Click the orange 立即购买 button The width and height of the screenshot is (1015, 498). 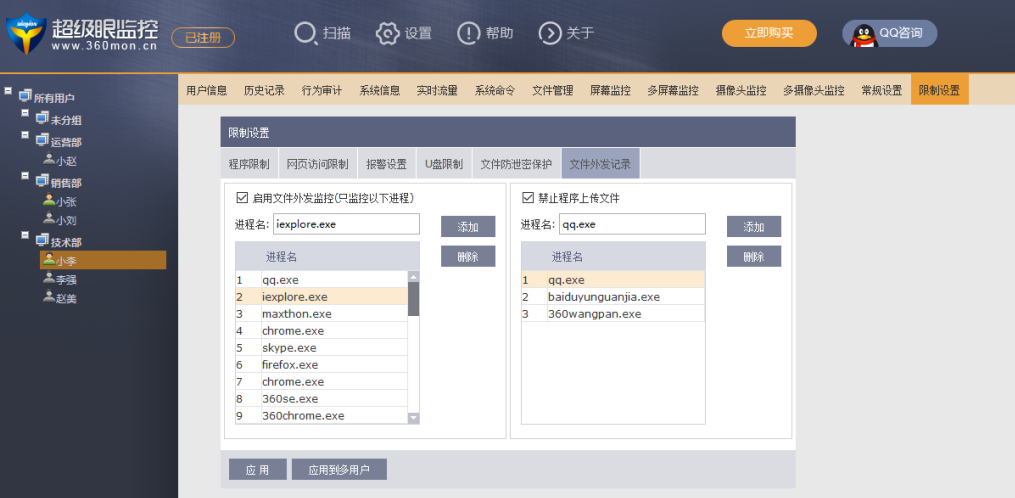(x=769, y=33)
